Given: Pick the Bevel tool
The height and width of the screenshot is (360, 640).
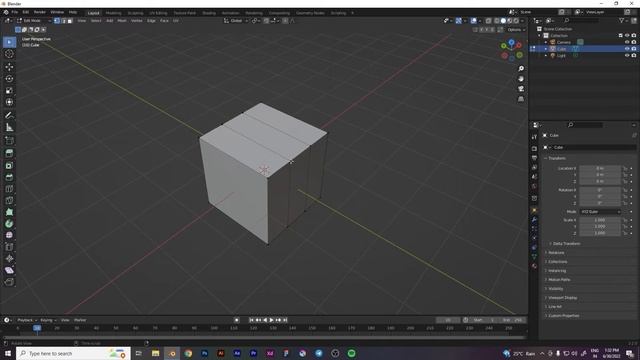Looking at the screenshot, I should click(9, 177).
